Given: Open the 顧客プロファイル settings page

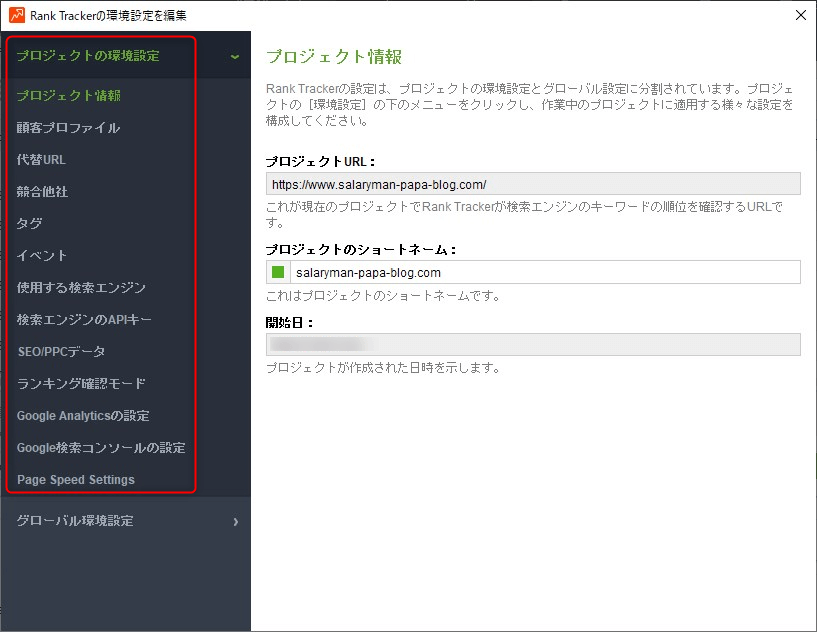Looking at the screenshot, I should [68, 128].
